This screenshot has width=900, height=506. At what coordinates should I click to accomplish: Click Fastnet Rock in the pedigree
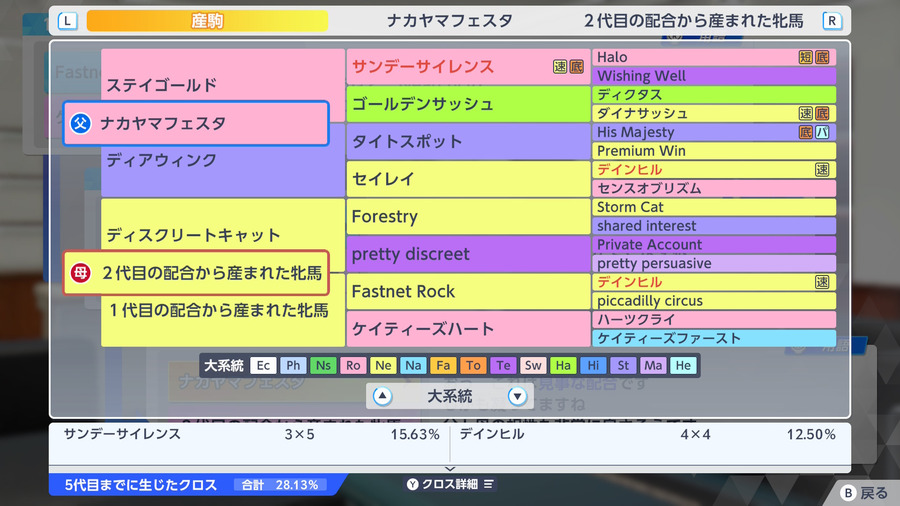468,291
